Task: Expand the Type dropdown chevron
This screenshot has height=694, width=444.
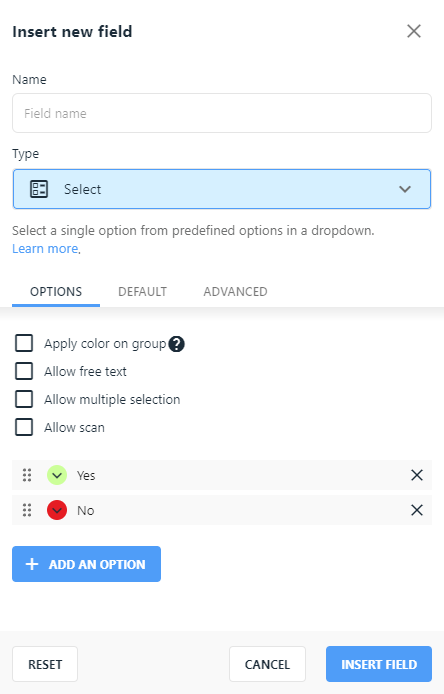Action: click(405, 189)
